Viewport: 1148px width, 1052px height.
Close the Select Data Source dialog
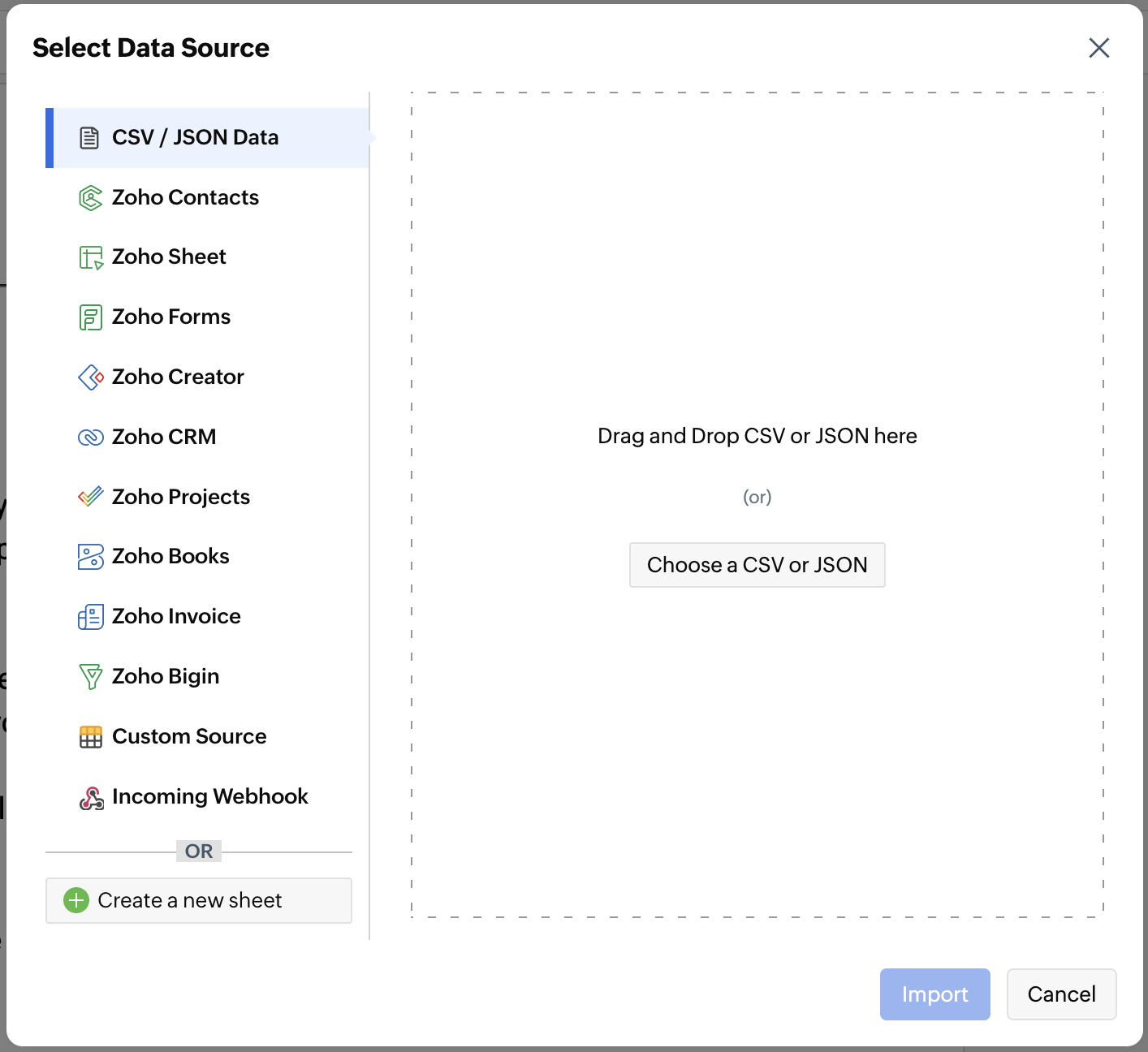point(1098,48)
